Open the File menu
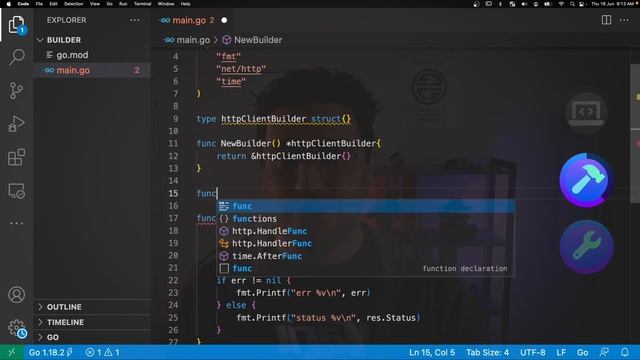The width and height of the screenshot is (640, 360). click(x=39, y=4)
